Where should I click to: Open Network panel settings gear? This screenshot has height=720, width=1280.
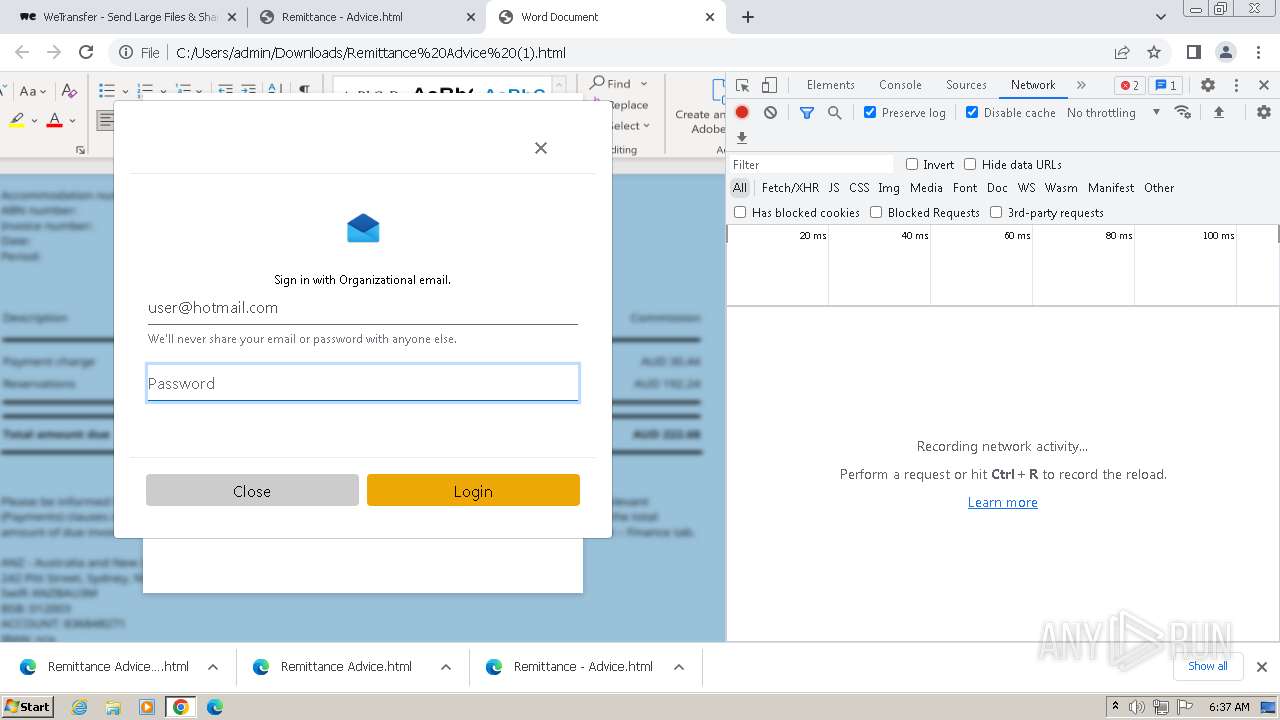(1264, 112)
